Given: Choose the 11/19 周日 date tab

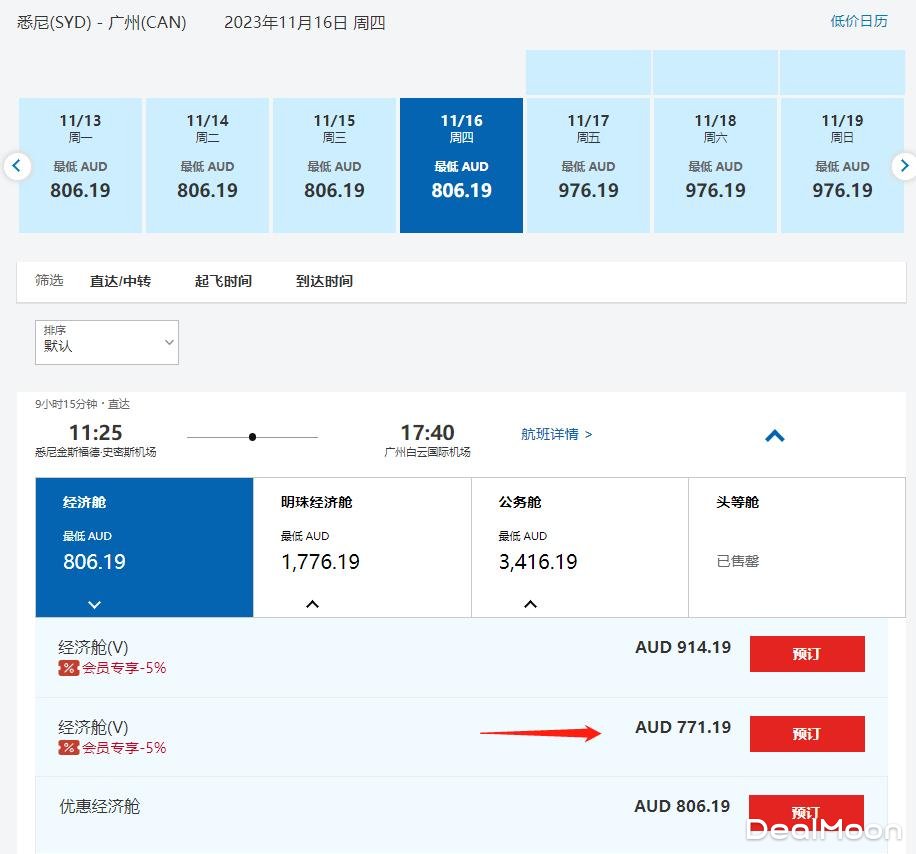Looking at the screenshot, I should [842, 165].
